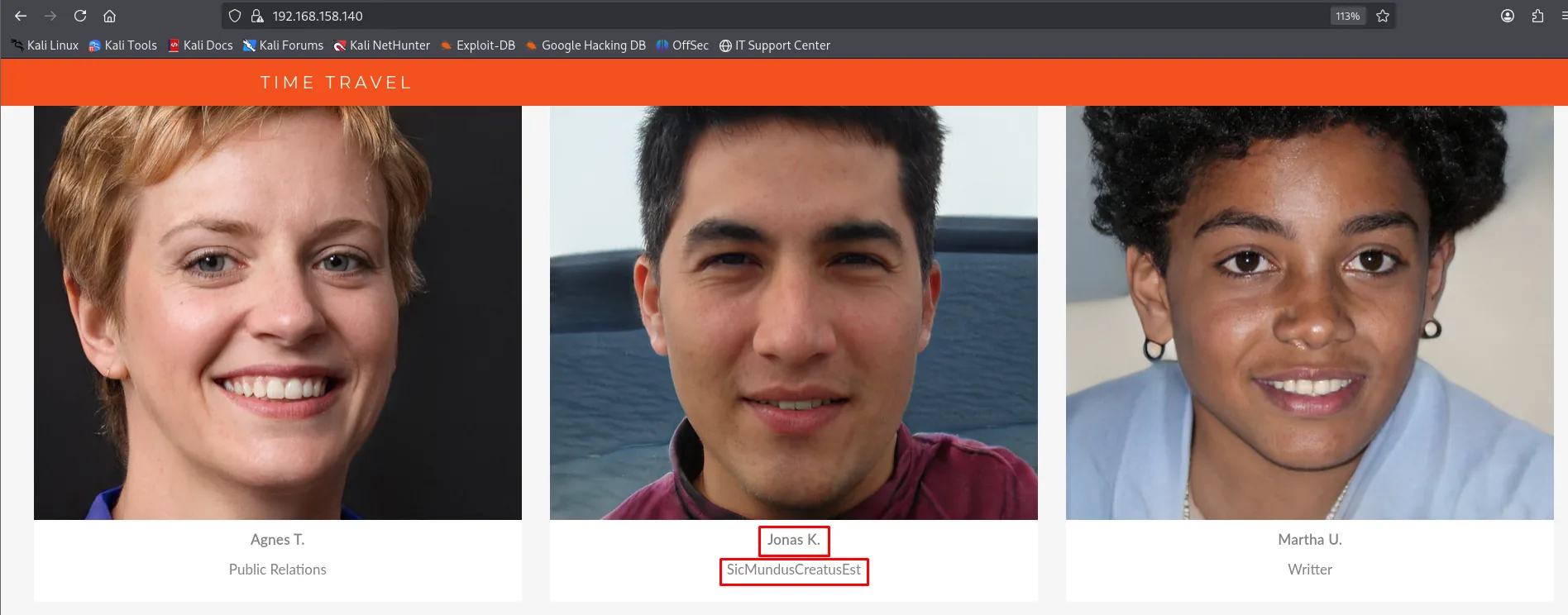Open the browser home page
The width and height of the screenshot is (1568, 615).
pyautogui.click(x=109, y=16)
